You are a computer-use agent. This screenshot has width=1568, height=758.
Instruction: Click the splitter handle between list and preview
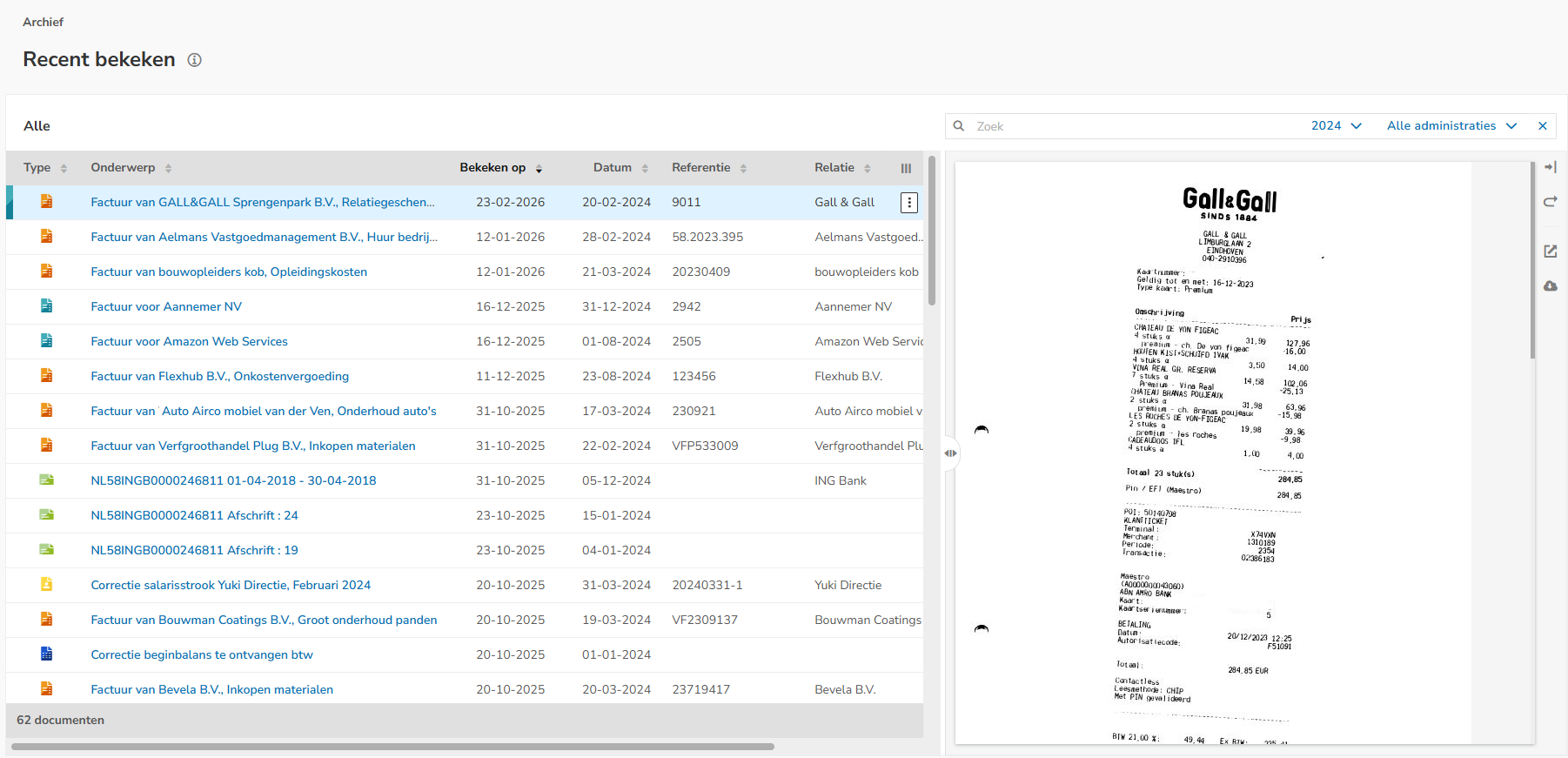coord(951,453)
